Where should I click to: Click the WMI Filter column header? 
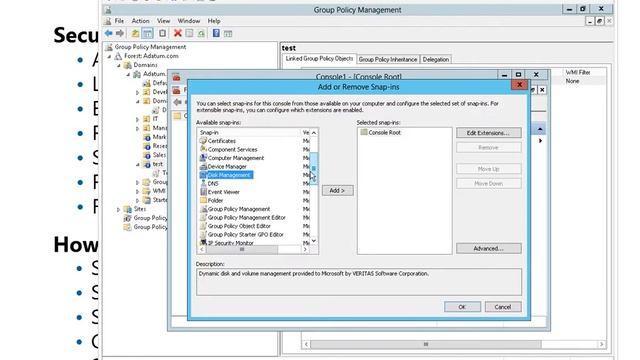578,72
